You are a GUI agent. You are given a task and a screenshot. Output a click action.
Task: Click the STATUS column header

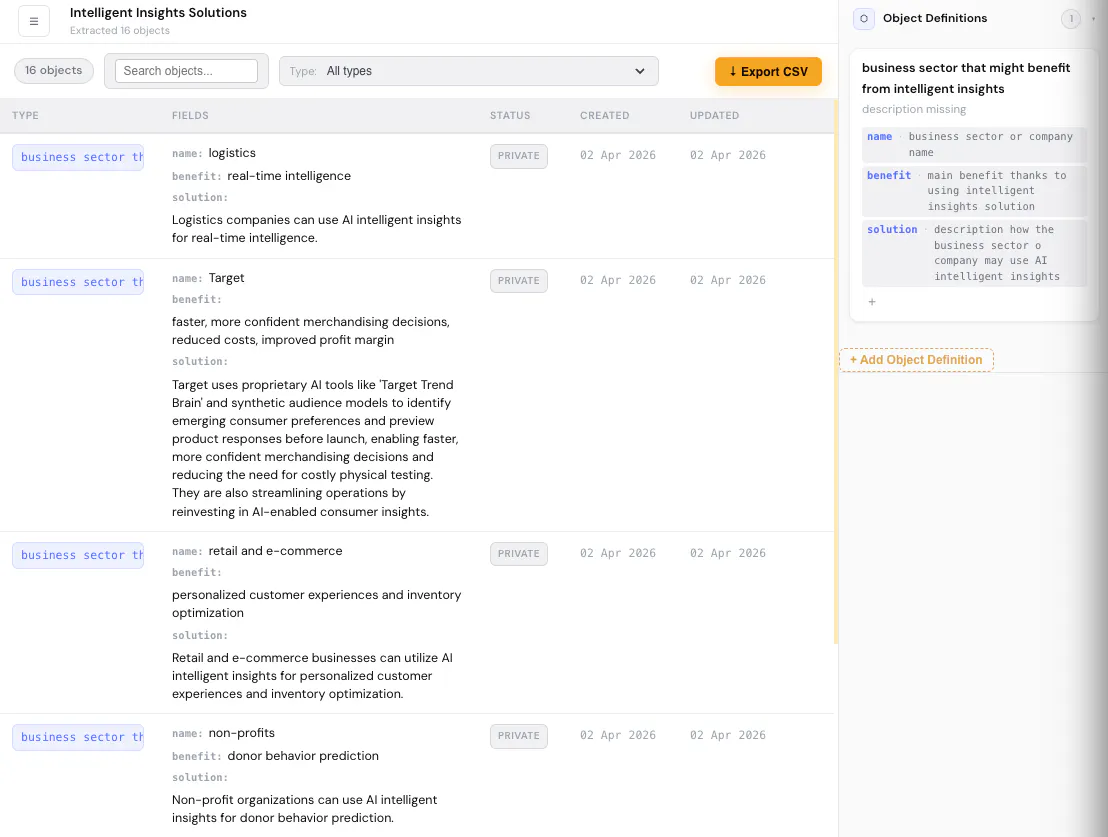click(510, 115)
